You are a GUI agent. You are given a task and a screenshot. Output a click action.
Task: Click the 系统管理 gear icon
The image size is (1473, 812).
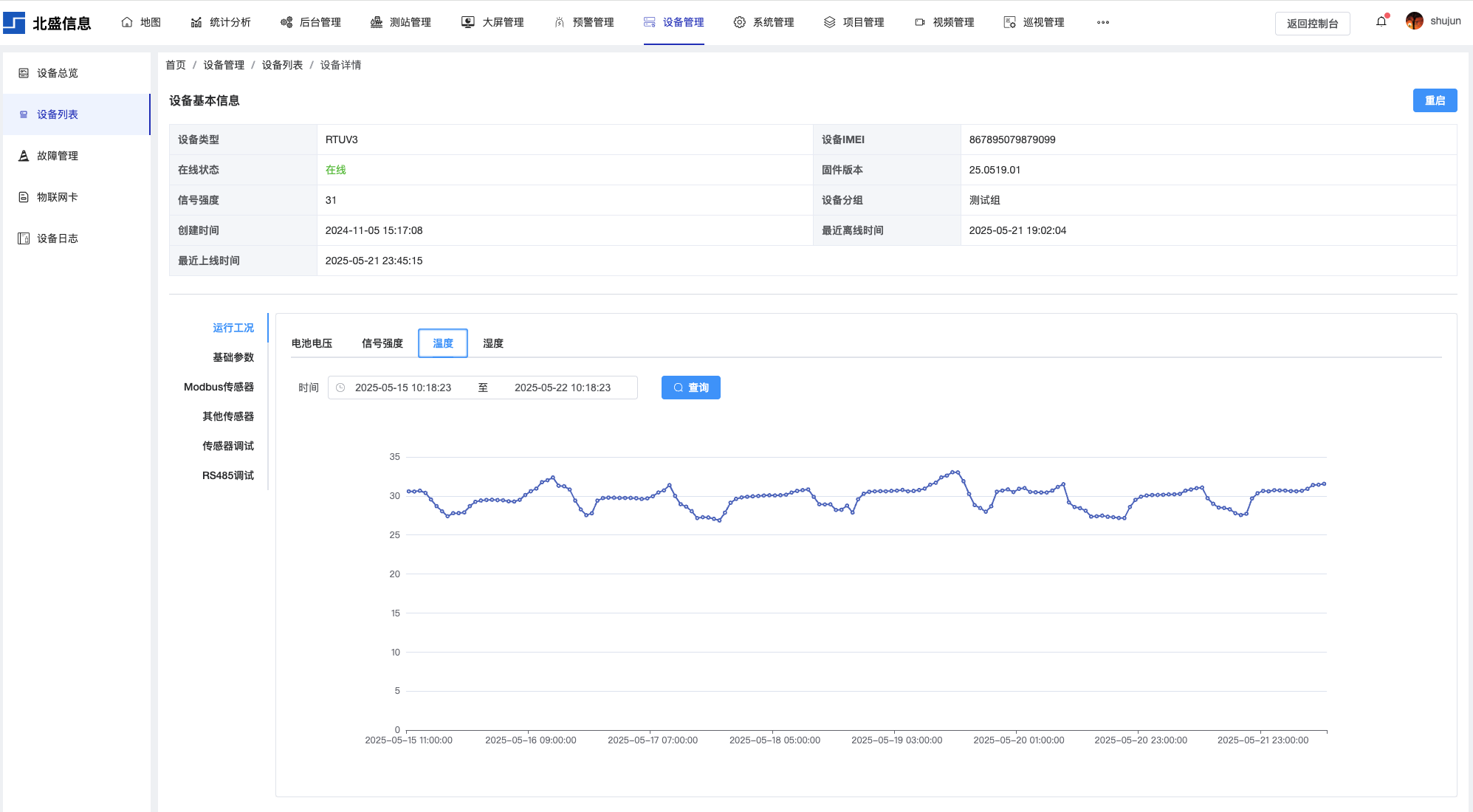[x=739, y=22]
